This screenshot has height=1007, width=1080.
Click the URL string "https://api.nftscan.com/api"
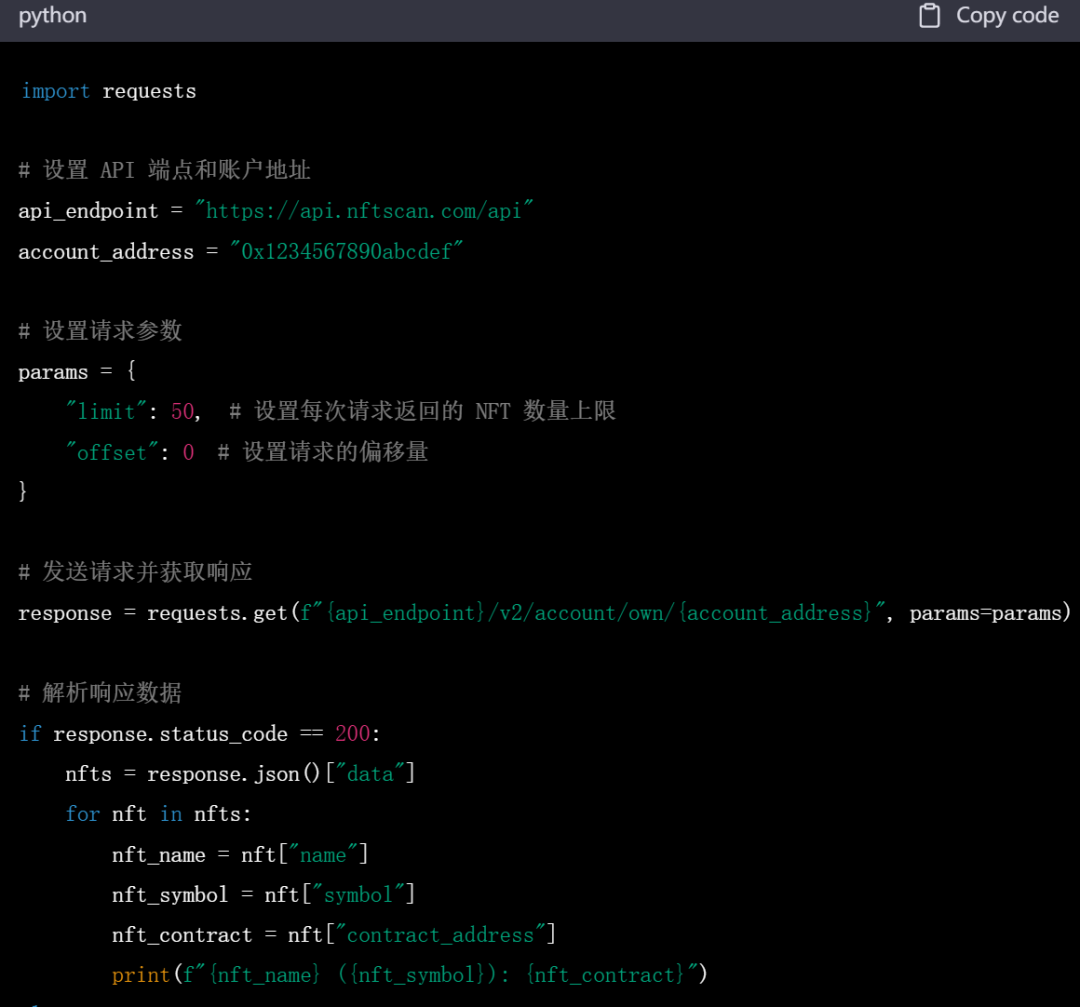[364, 211]
